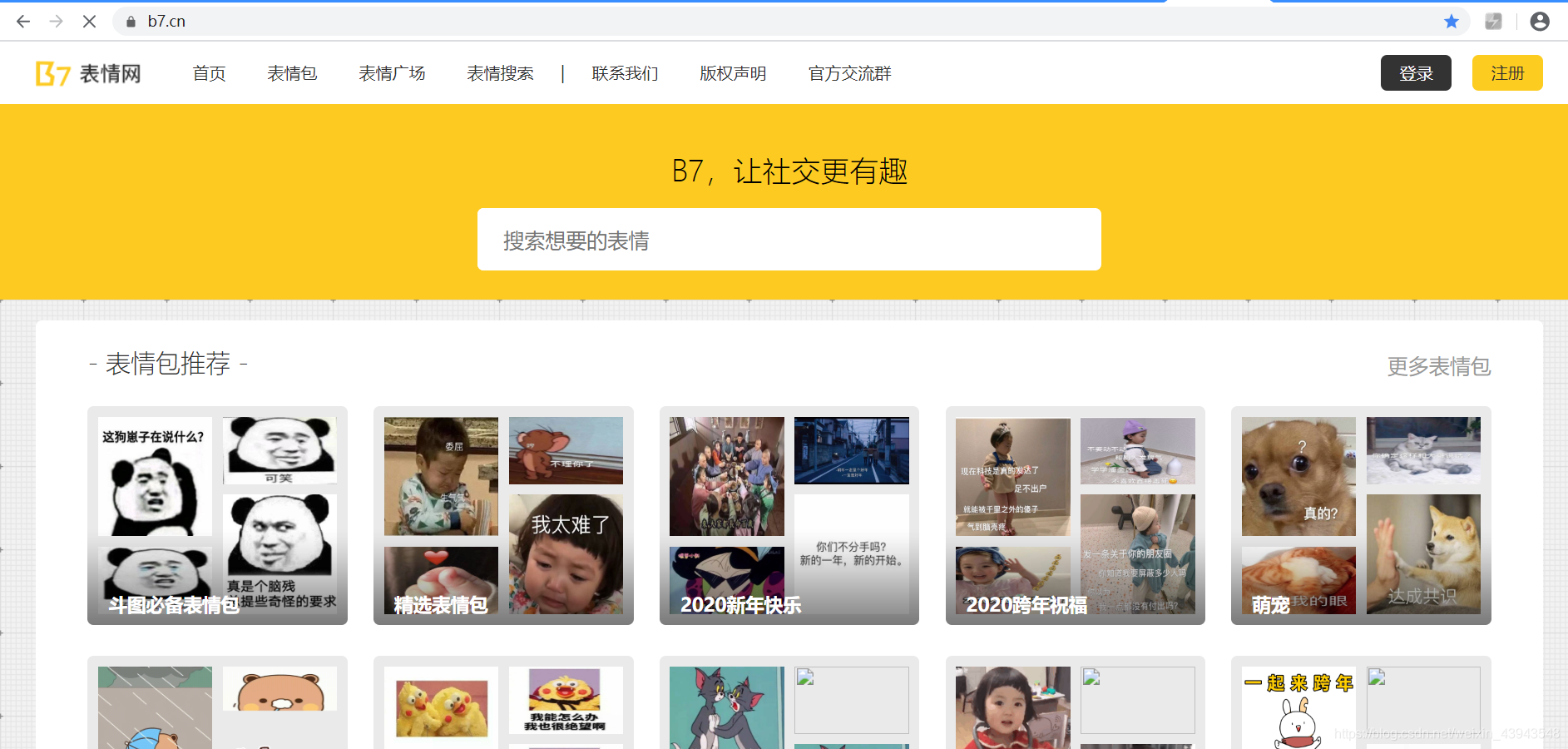Open 表情搜索 in navigation
Viewport: 1568px width, 749px height.
tap(500, 73)
